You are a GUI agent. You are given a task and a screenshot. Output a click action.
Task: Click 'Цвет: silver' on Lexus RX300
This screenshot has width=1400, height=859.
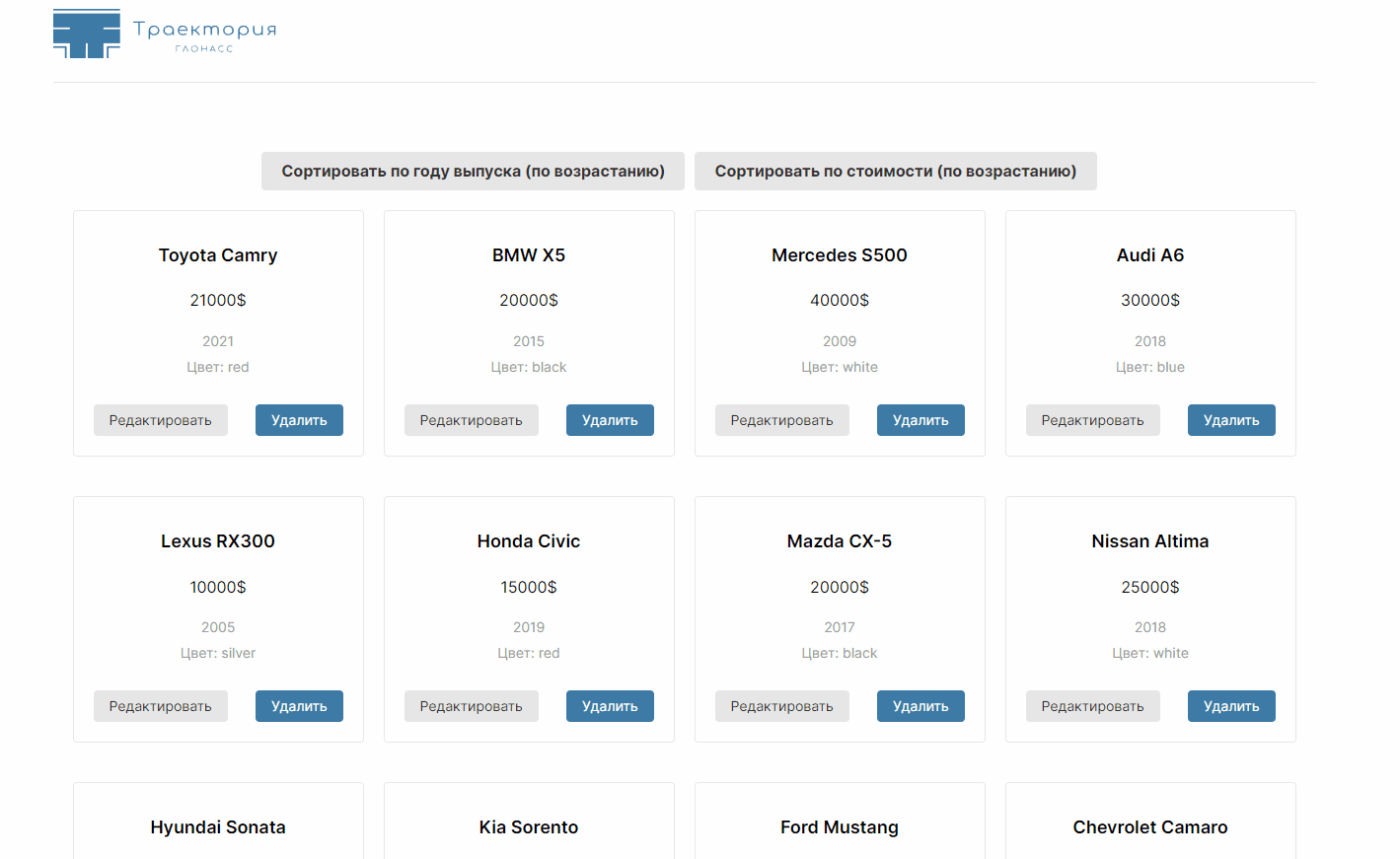click(218, 653)
